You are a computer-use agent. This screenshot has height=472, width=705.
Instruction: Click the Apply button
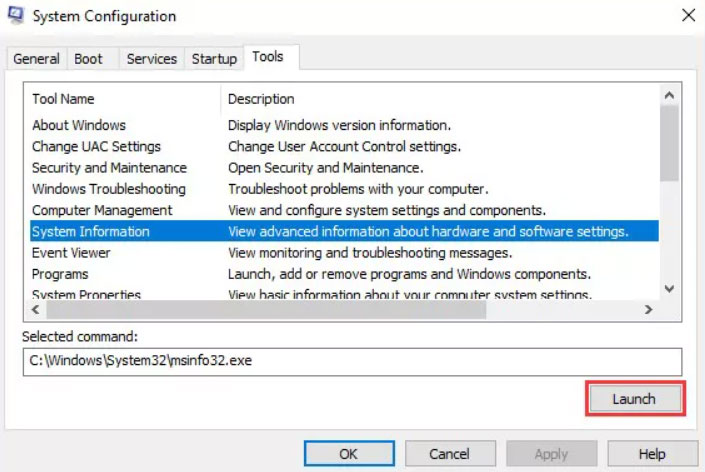552,454
